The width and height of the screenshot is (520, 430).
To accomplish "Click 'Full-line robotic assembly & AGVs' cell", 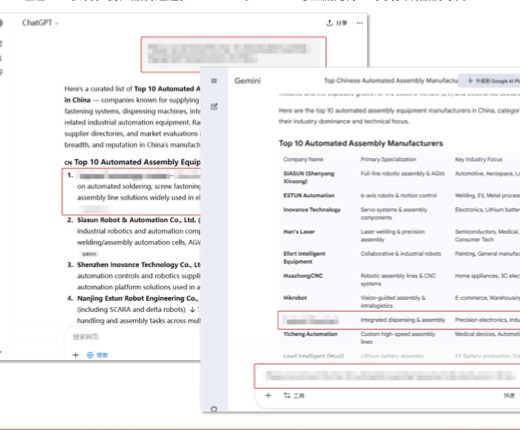I will coord(402,173).
